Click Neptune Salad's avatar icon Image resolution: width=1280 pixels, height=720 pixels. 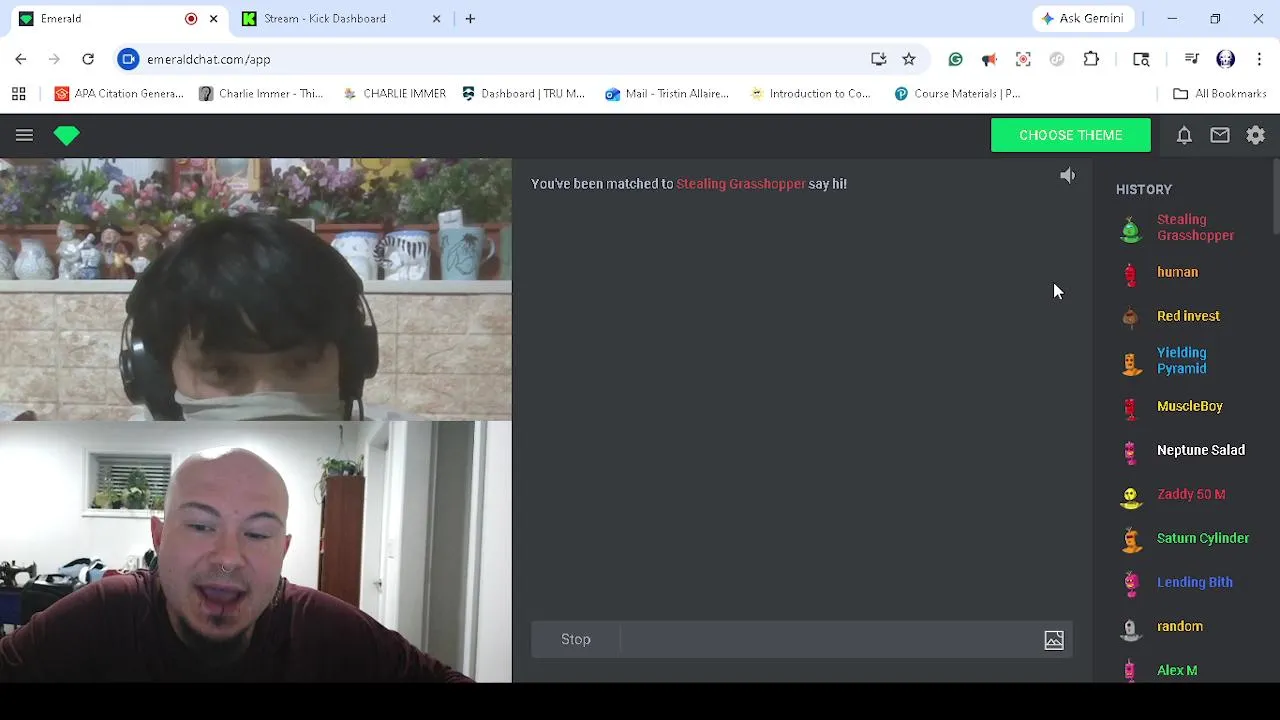pos(1131,452)
